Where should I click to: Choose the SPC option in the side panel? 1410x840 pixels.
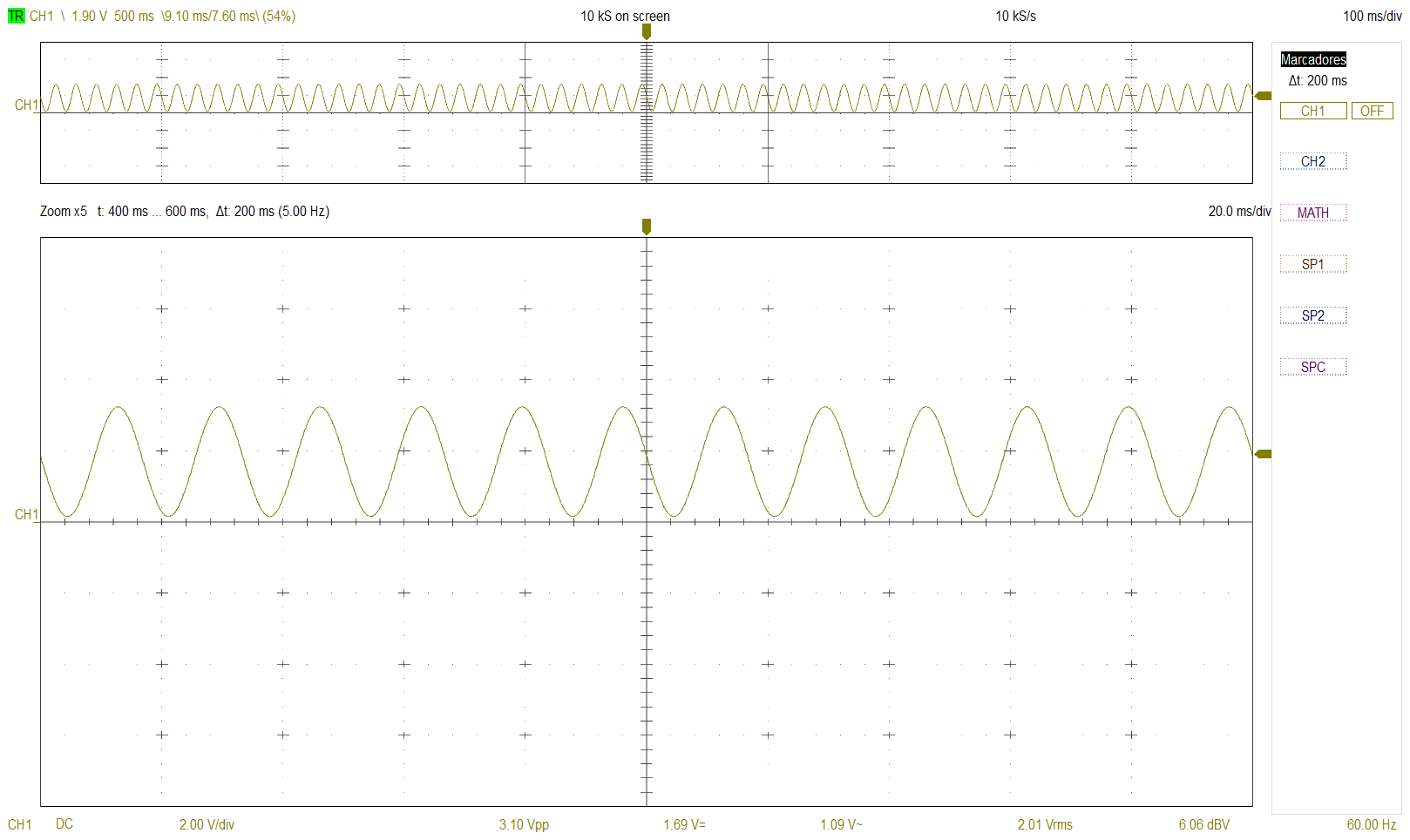pos(1312,368)
